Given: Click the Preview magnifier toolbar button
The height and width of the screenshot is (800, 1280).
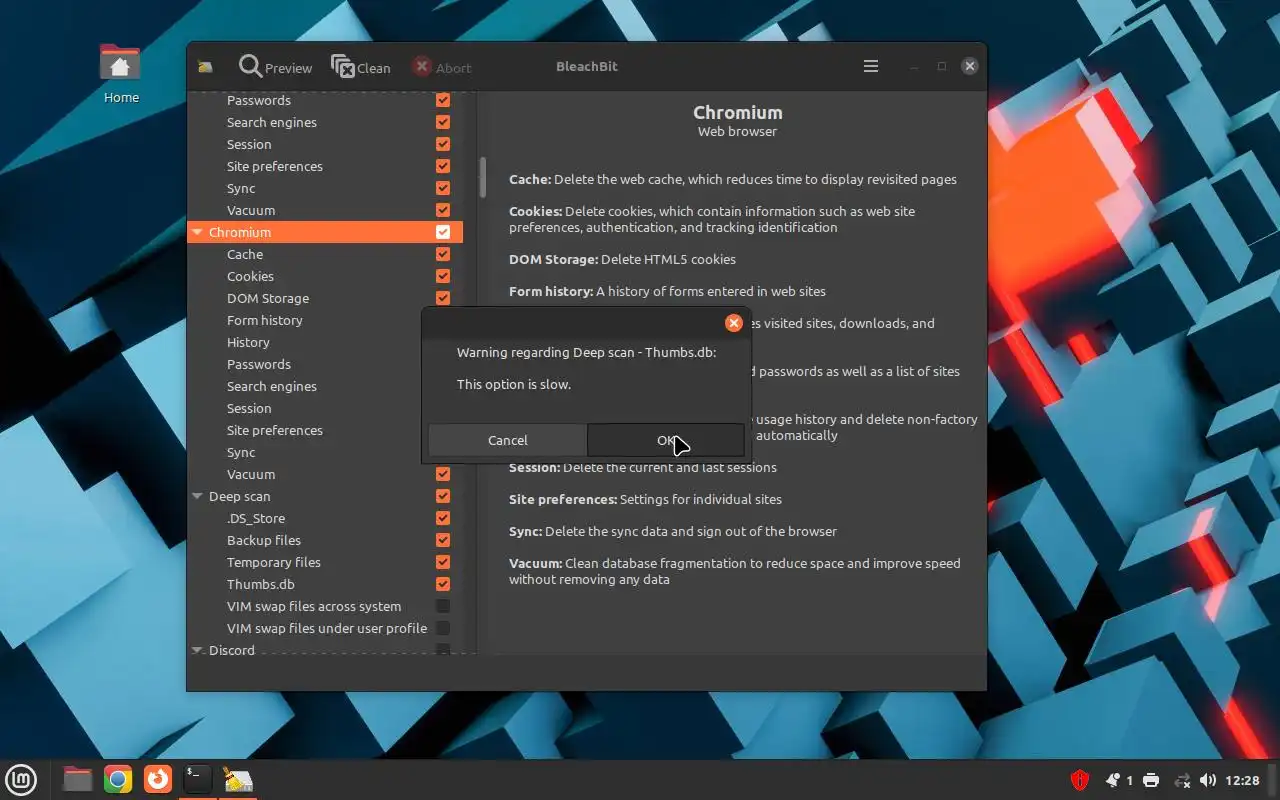Looking at the screenshot, I should coord(276,67).
